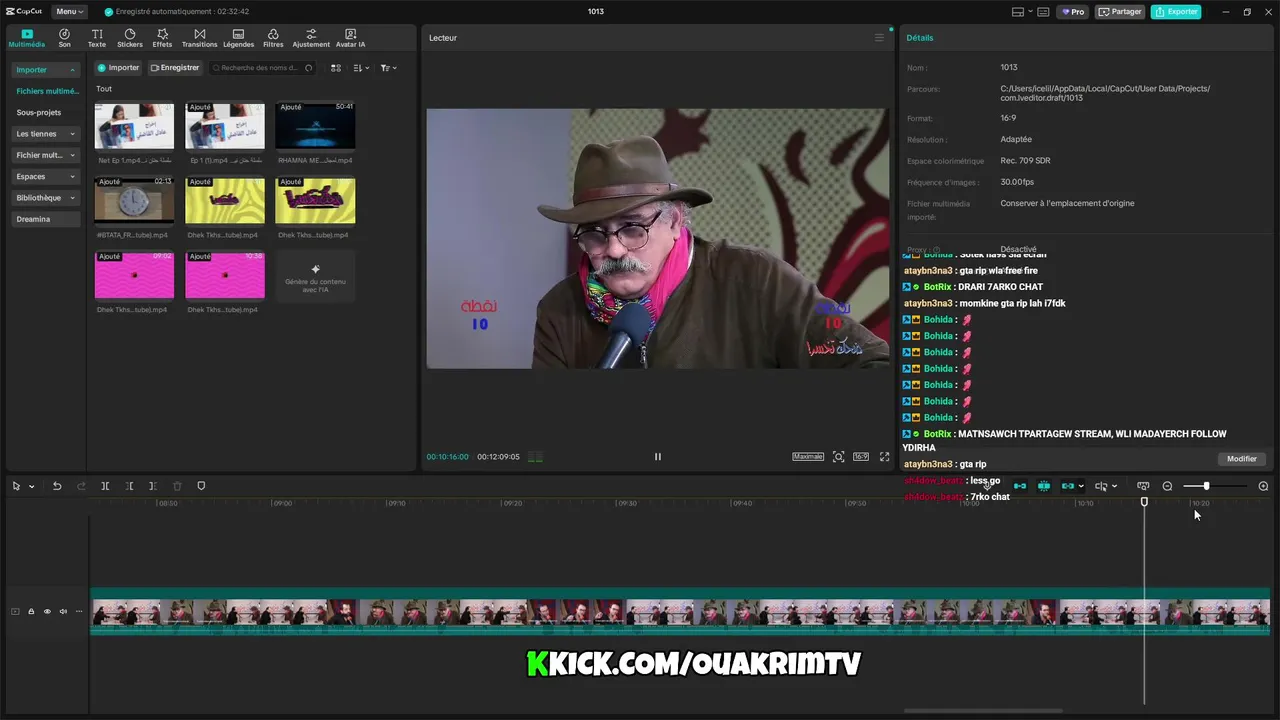Select the RHAMNA ME media clip thumbnail

coord(315,125)
